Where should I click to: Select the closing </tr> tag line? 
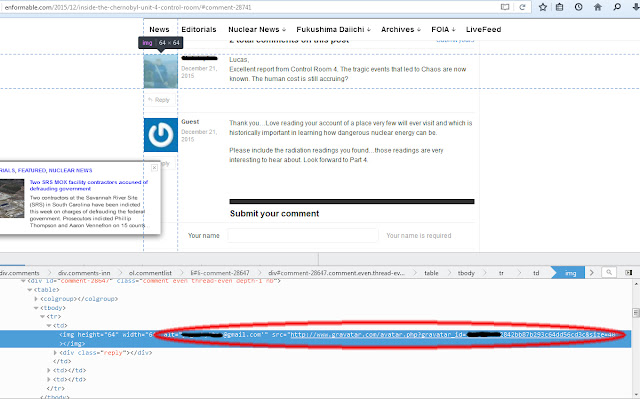pyautogui.click(x=56, y=388)
